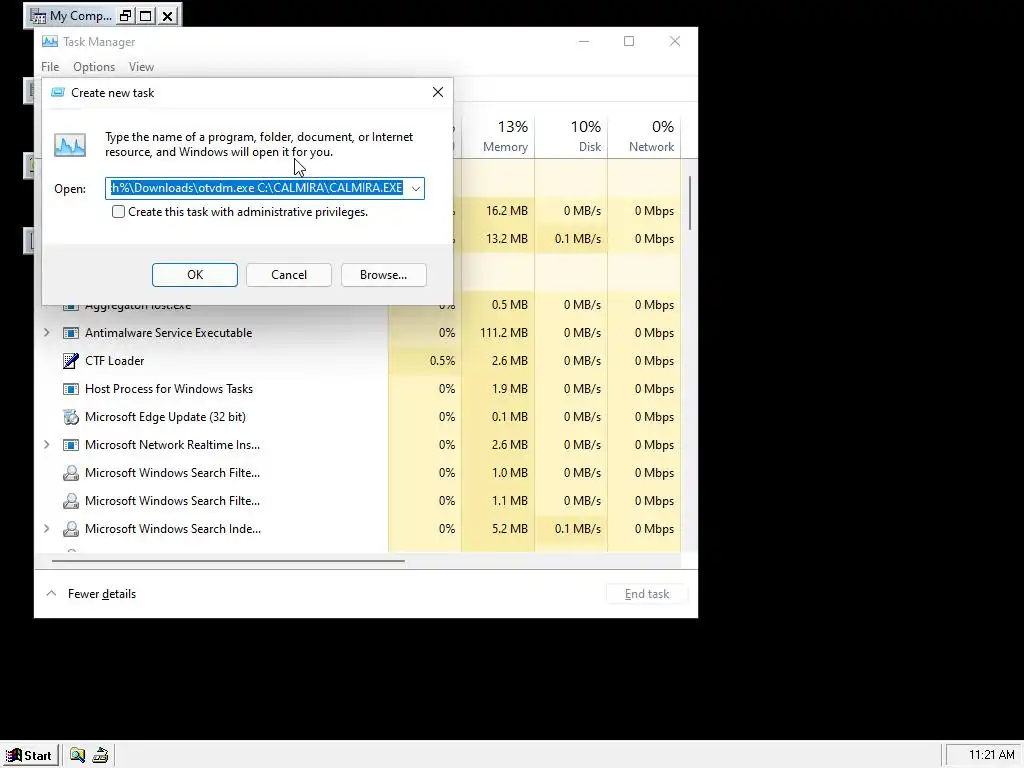Select Microsoft Edge Update (32 bit) row
The width and height of the screenshot is (1024, 768).
[357, 417]
